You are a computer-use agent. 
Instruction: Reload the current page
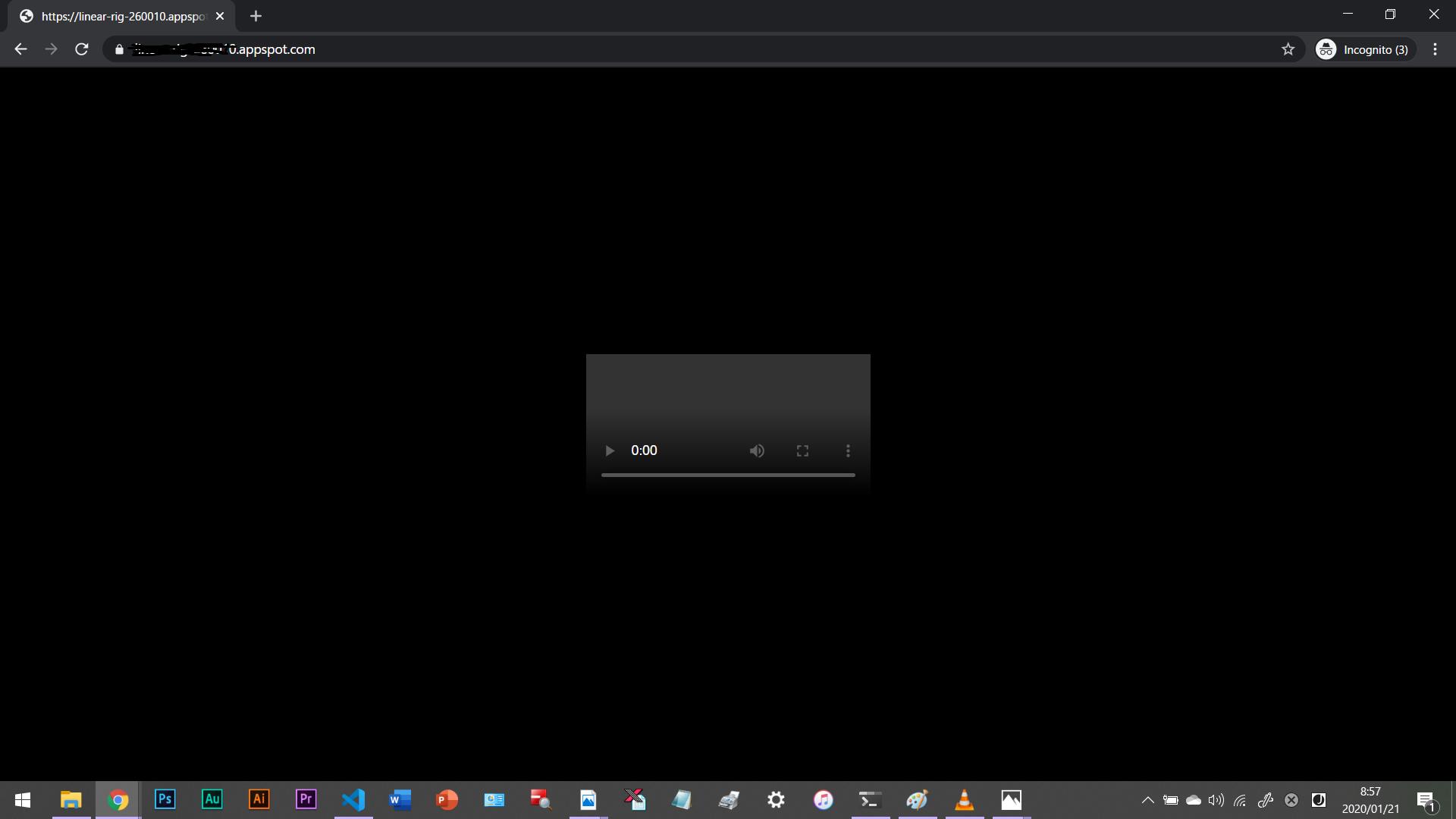coord(82,49)
